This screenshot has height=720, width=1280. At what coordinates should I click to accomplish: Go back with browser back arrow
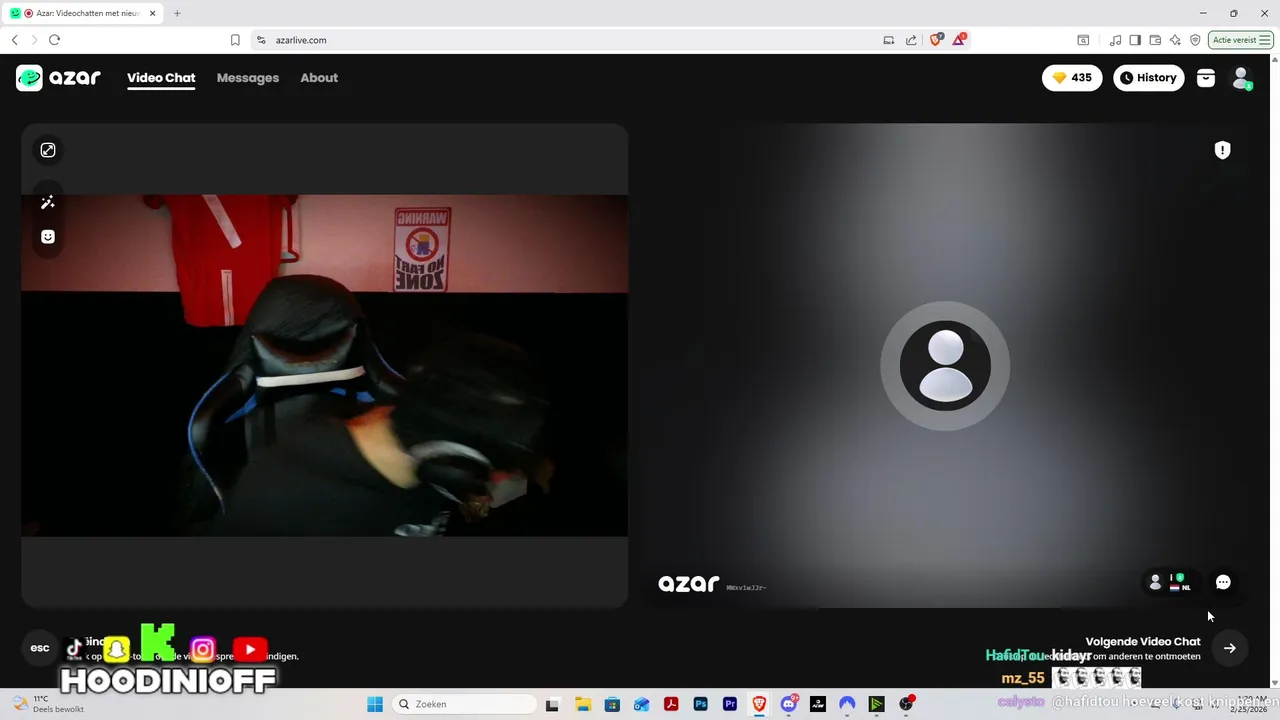15,40
